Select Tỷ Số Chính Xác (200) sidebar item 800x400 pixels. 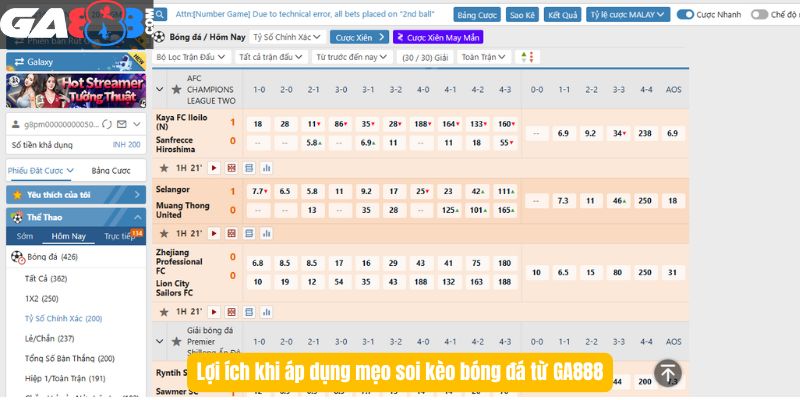[63, 318]
